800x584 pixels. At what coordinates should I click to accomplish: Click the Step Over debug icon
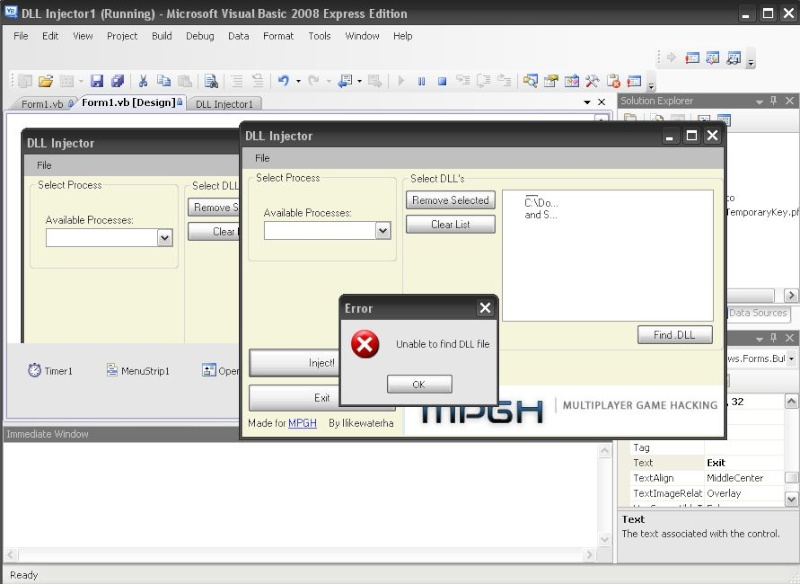click(x=483, y=81)
